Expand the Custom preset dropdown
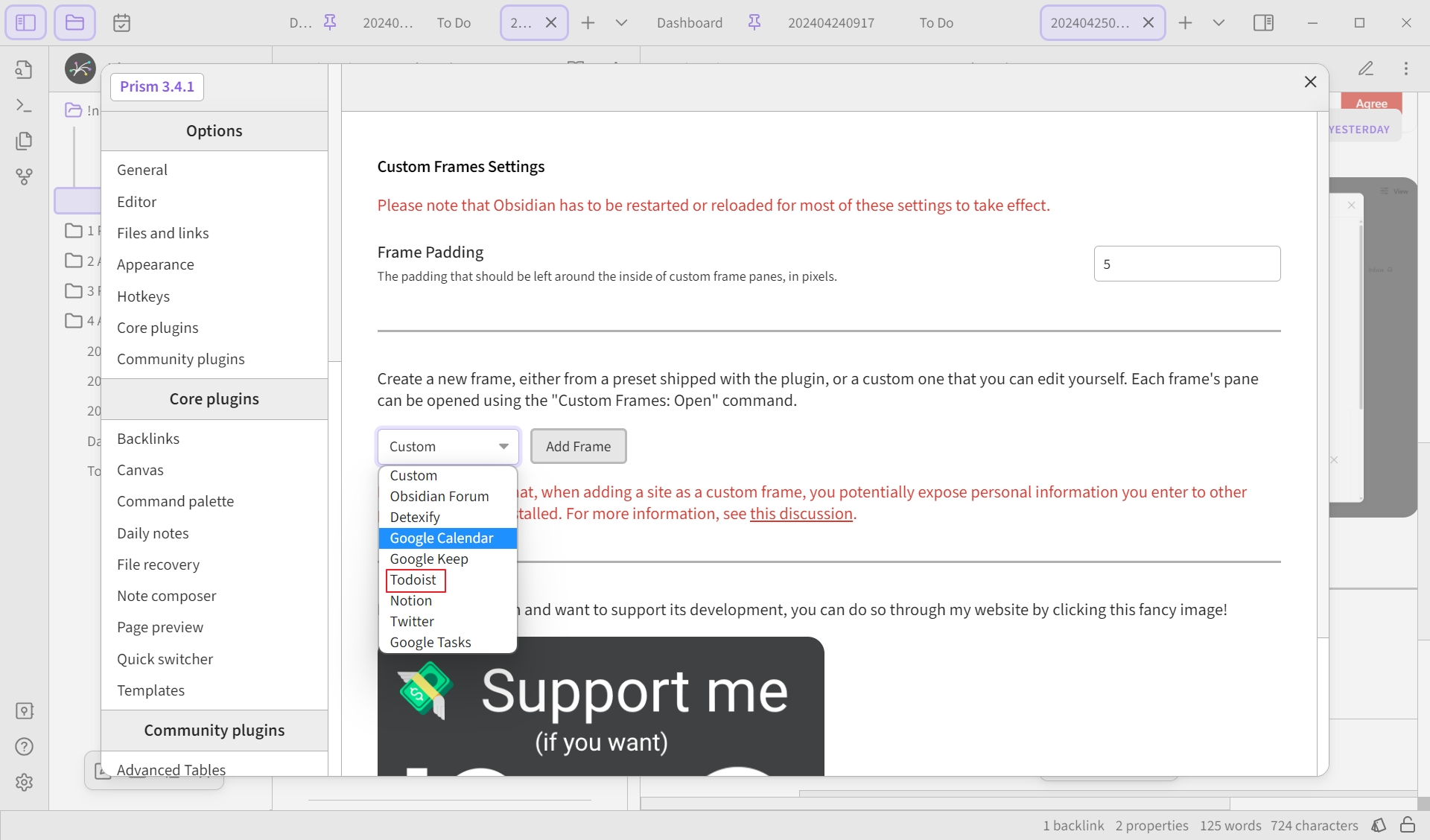The image size is (1430, 840). click(x=448, y=446)
